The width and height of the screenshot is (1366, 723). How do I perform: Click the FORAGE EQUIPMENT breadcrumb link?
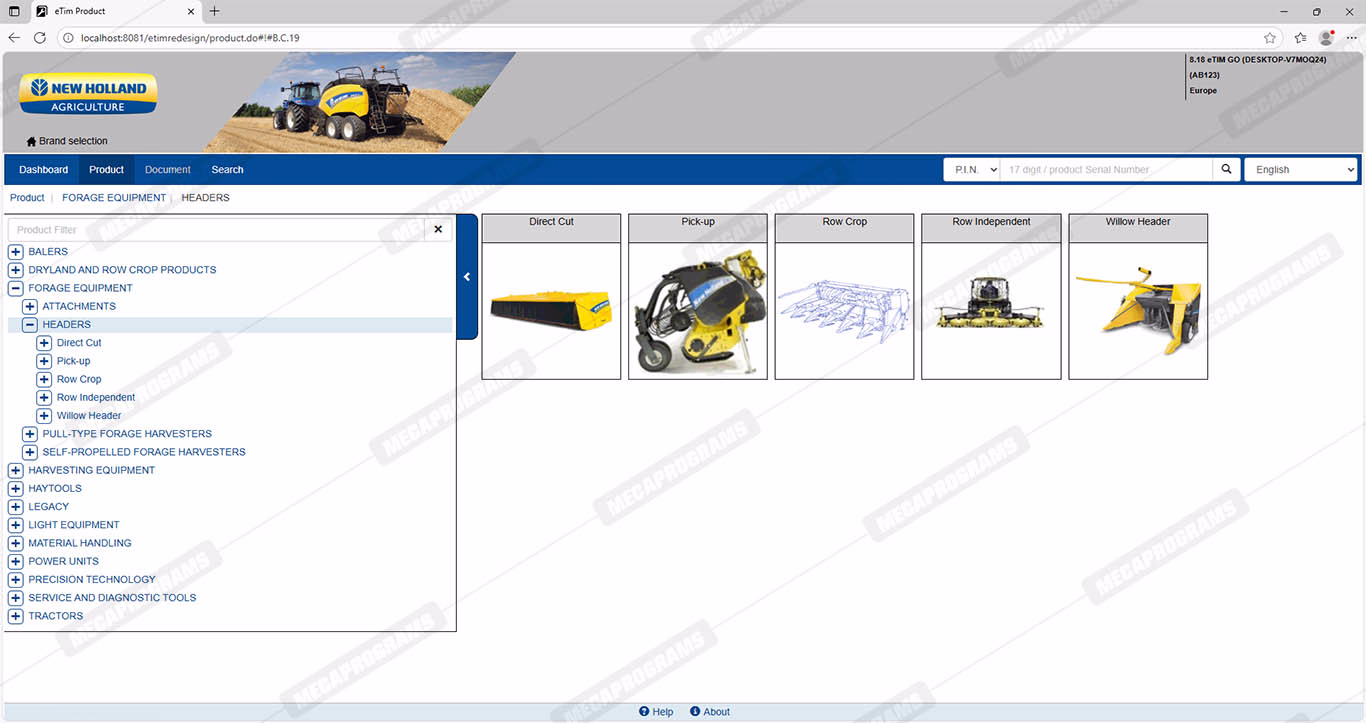click(x=114, y=198)
